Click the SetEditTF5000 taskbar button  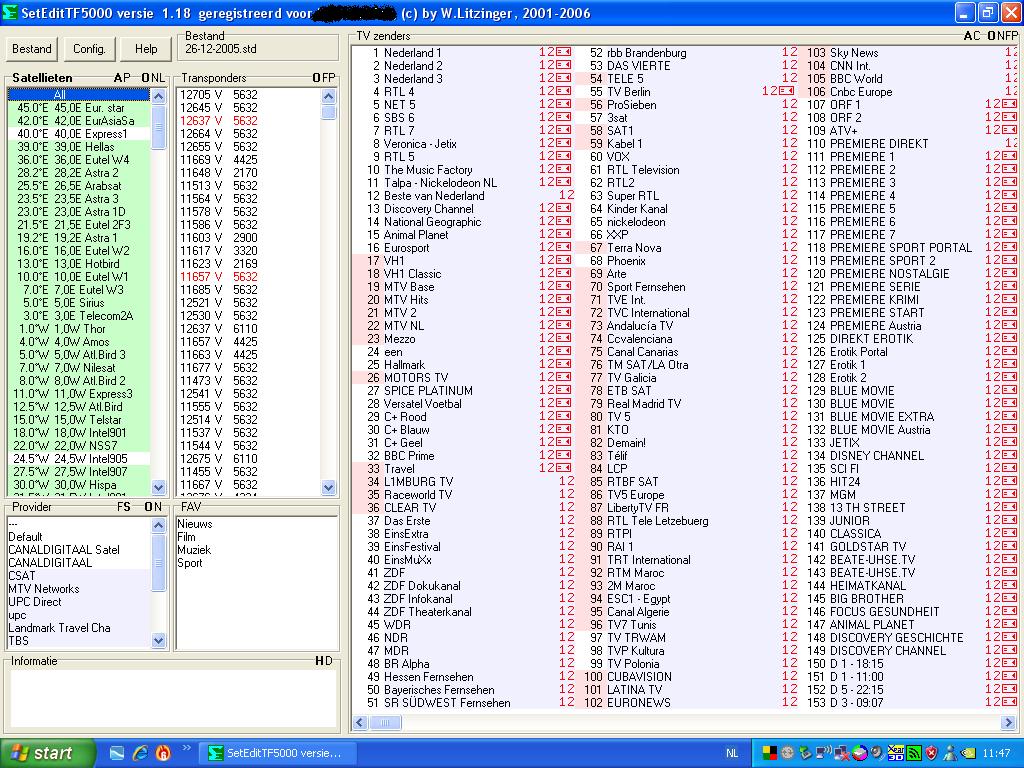[276, 753]
